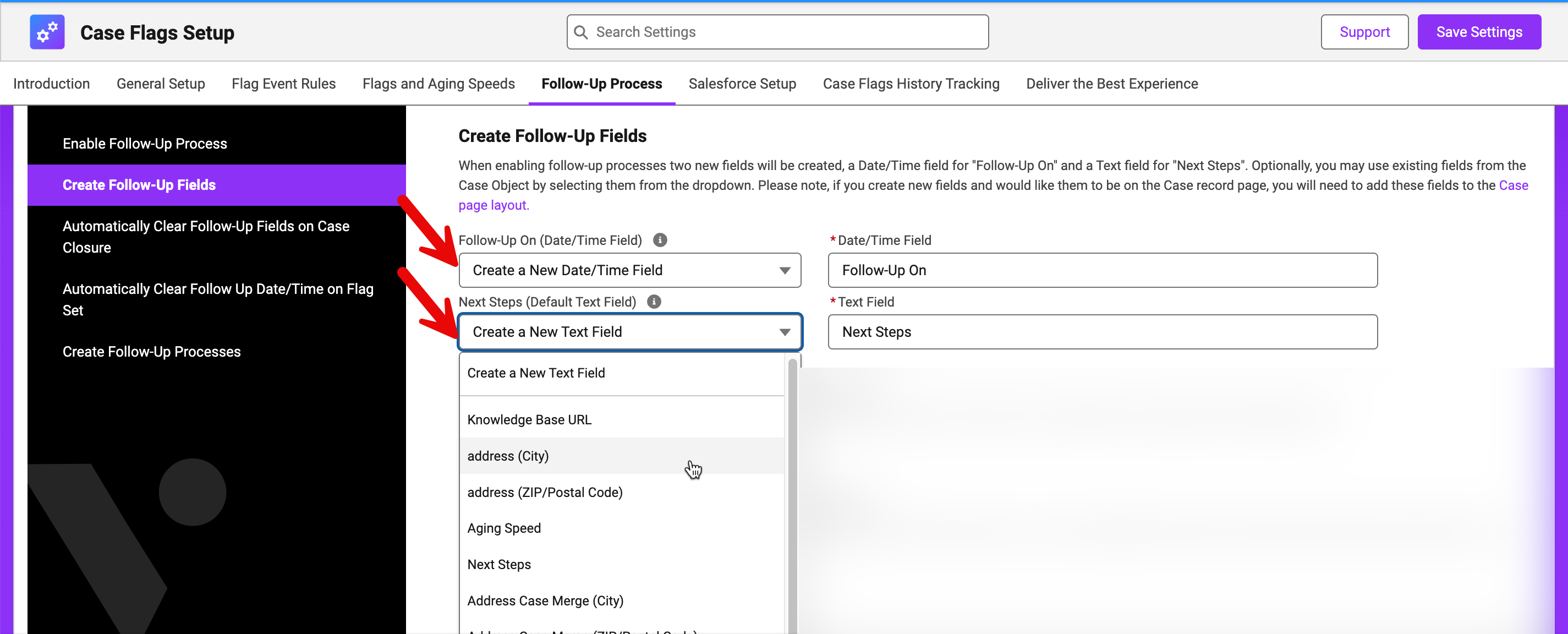Click the Search Settings input field
1568x634 pixels.
pyautogui.click(x=777, y=32)
